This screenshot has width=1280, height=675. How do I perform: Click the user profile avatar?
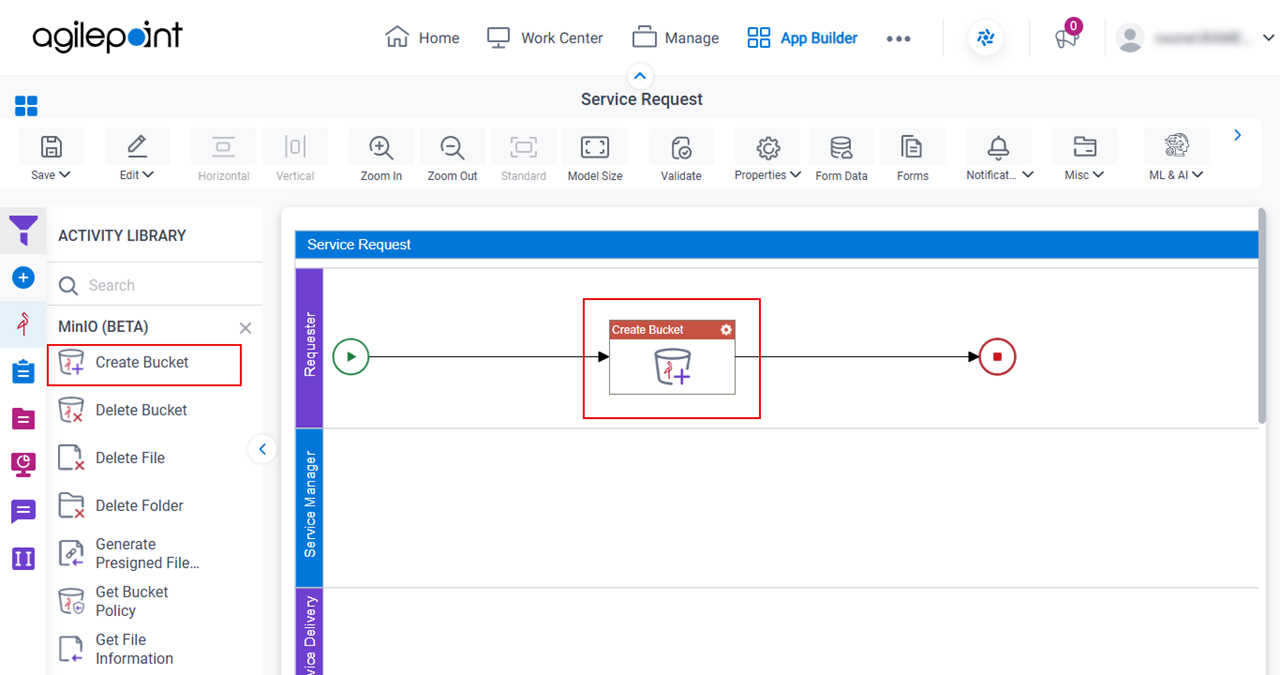(1130, 38)
